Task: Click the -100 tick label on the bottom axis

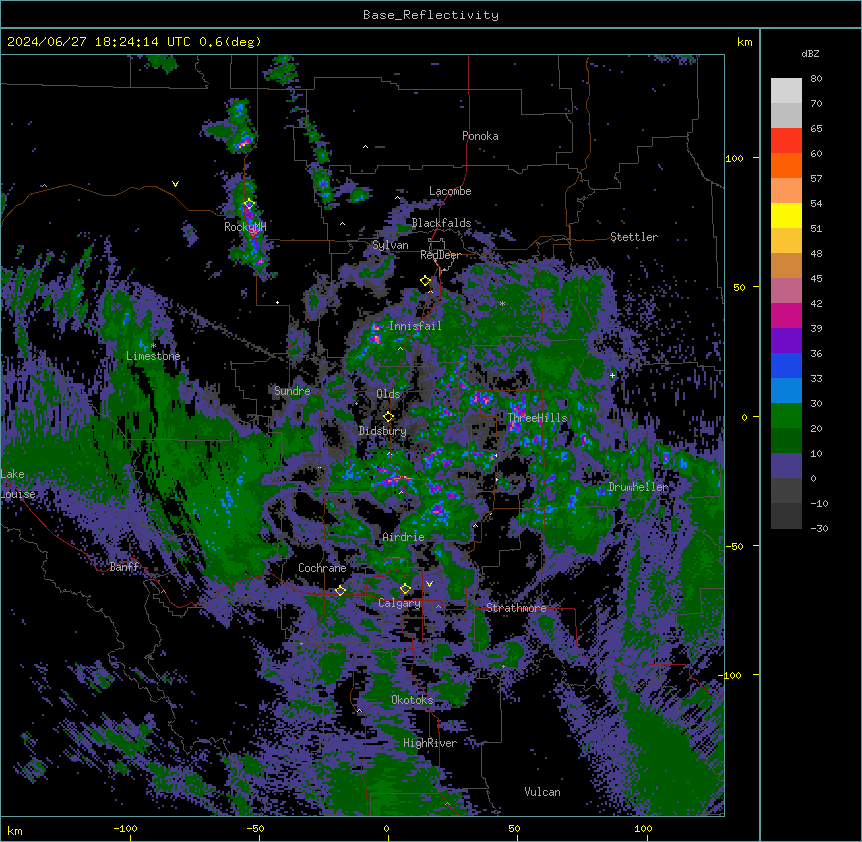Action: (x=125, y=828)
